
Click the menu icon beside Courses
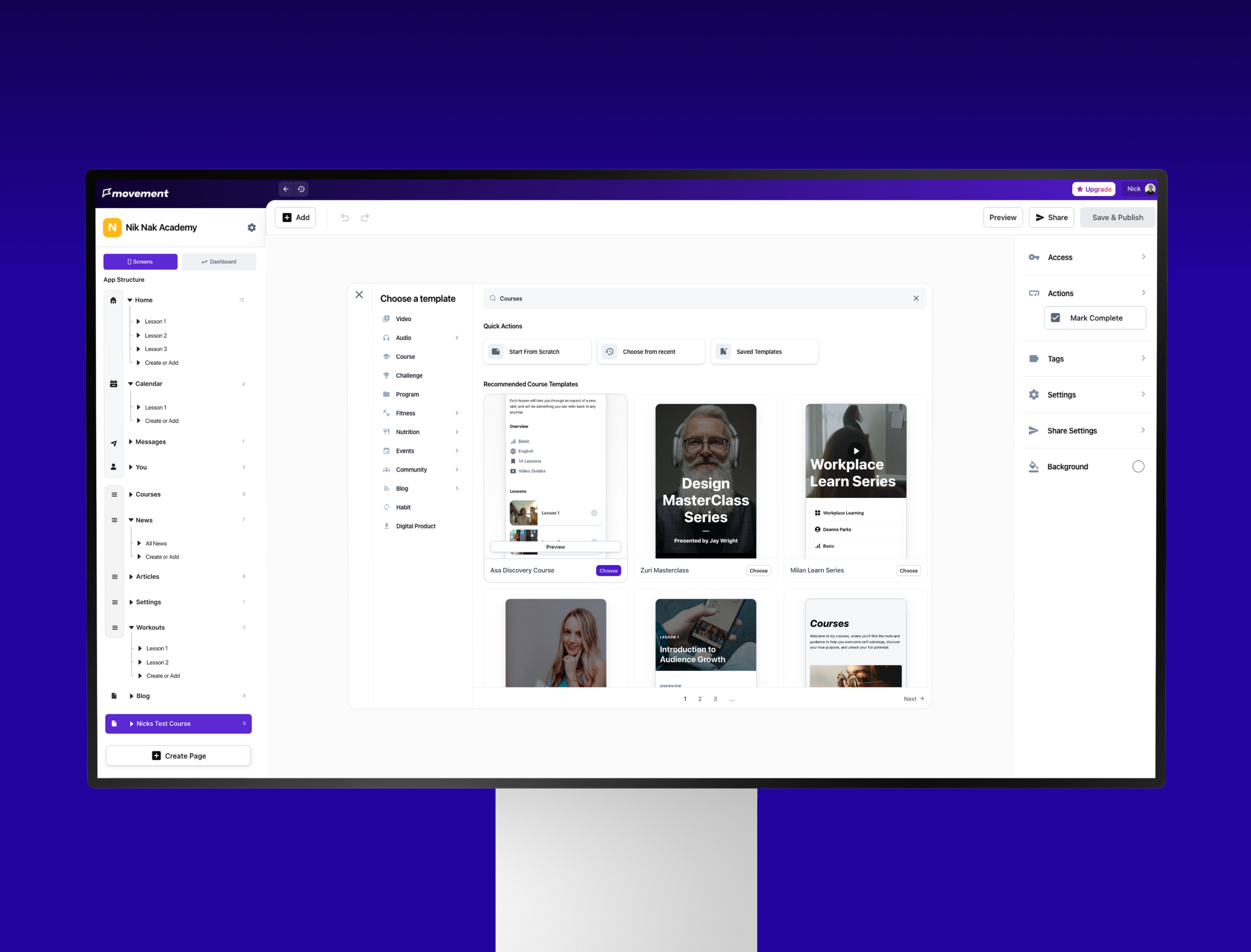[115, 495]
